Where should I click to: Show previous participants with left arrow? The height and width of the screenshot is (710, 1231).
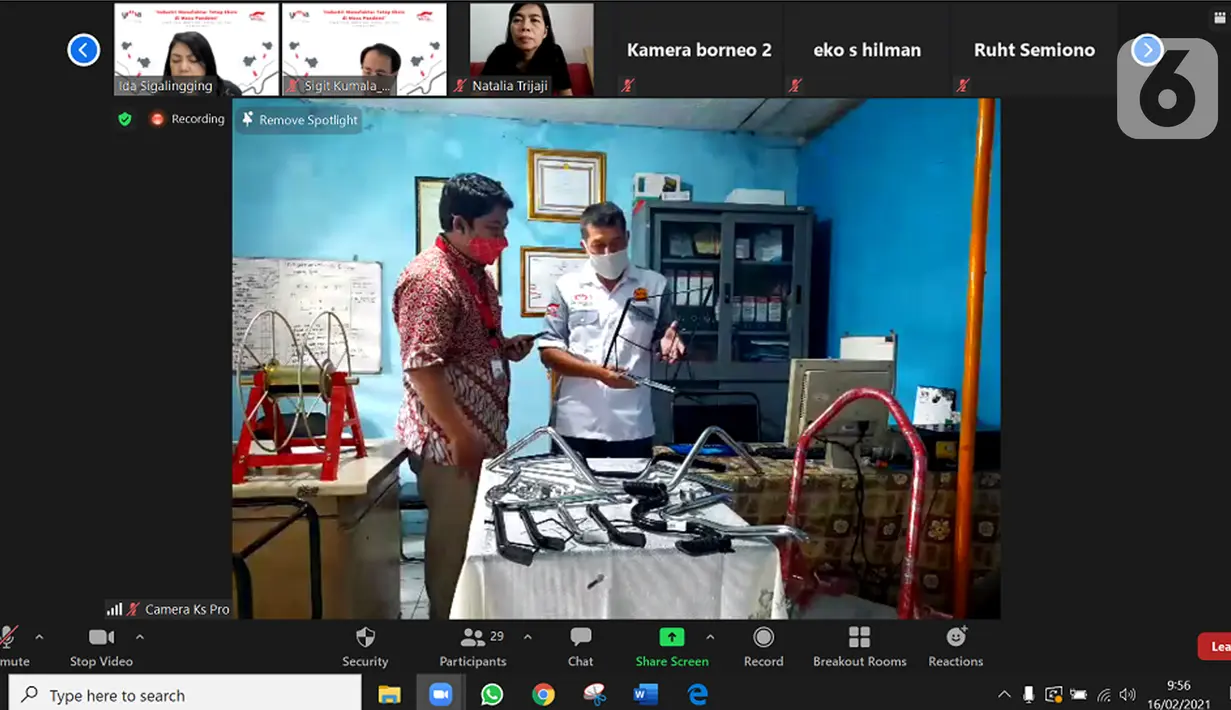83,49
